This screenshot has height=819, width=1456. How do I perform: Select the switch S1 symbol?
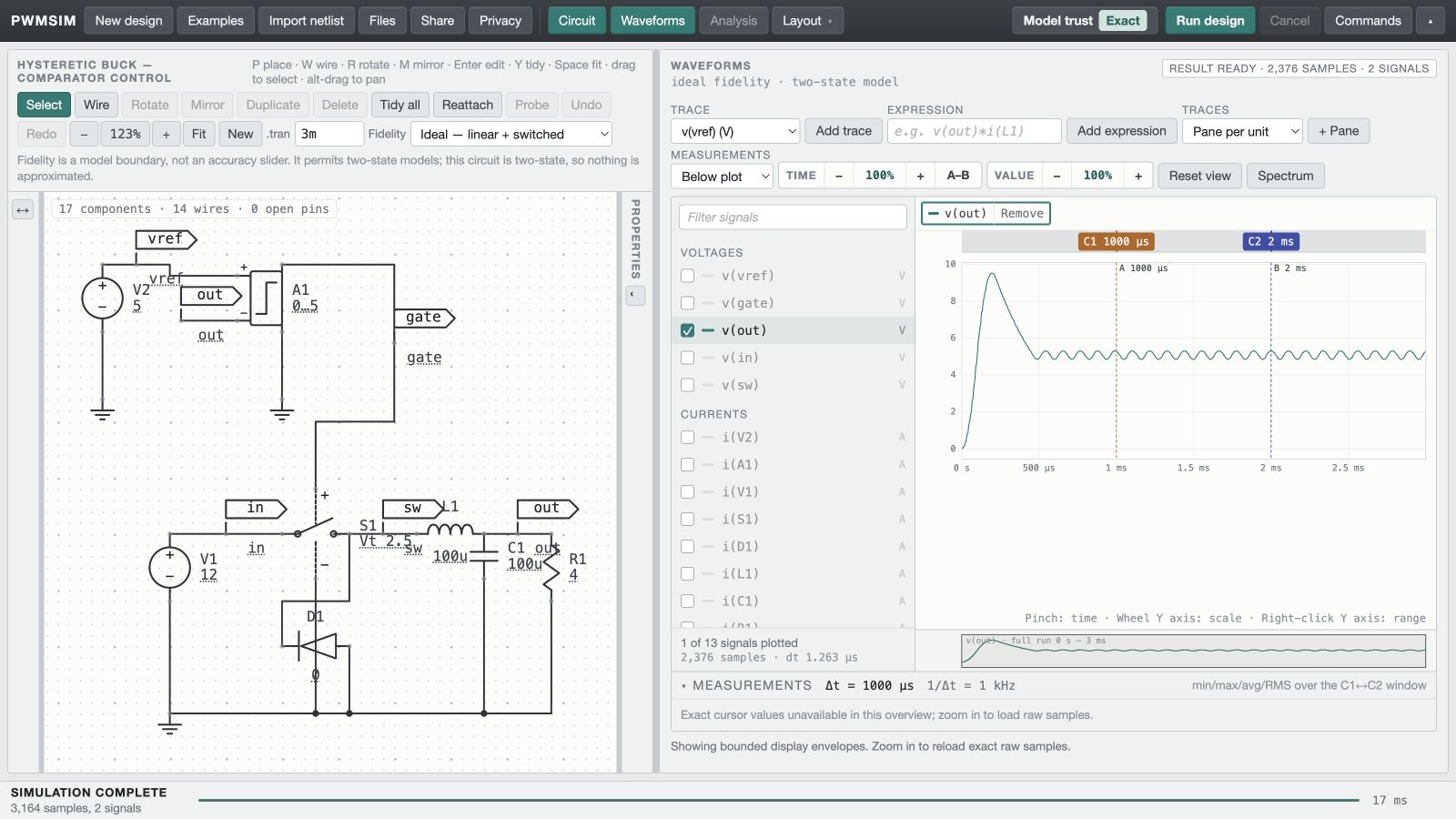coord(315,528)
